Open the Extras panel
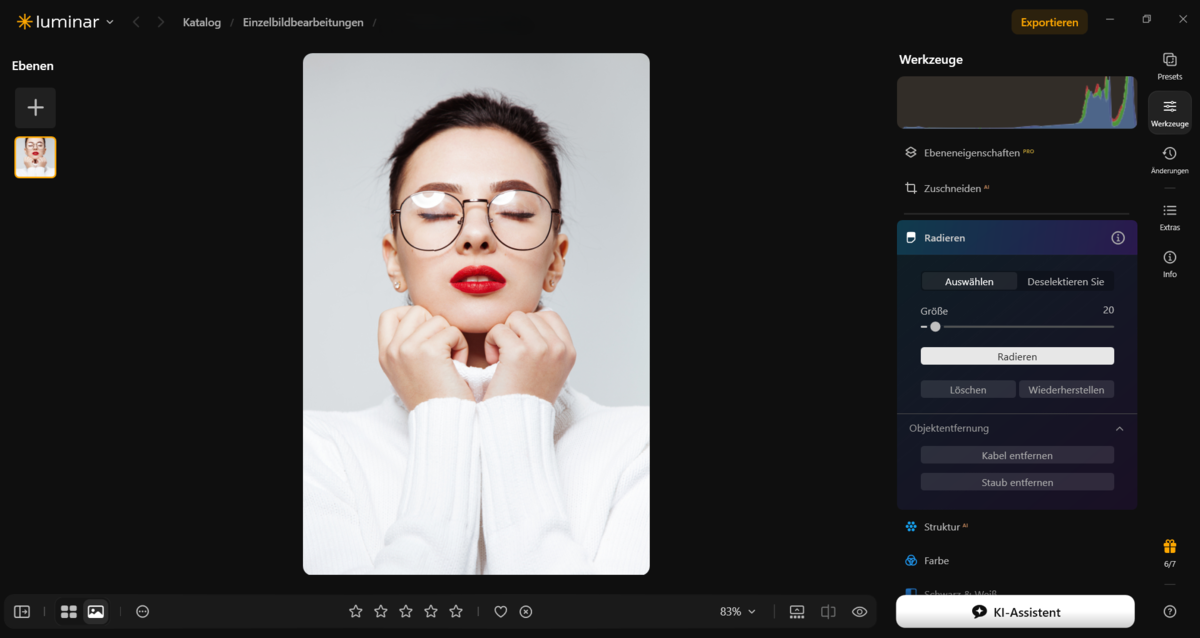Viewport: 1200px width, 638px height. click(x=1170, y=217)
